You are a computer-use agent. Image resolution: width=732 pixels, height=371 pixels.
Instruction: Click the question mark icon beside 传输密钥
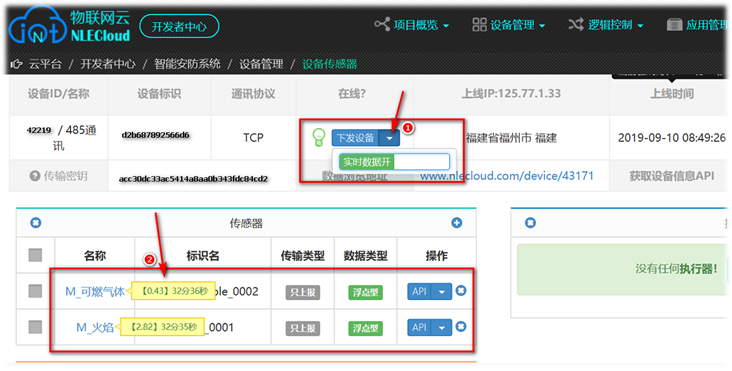[x=34, y=176]
